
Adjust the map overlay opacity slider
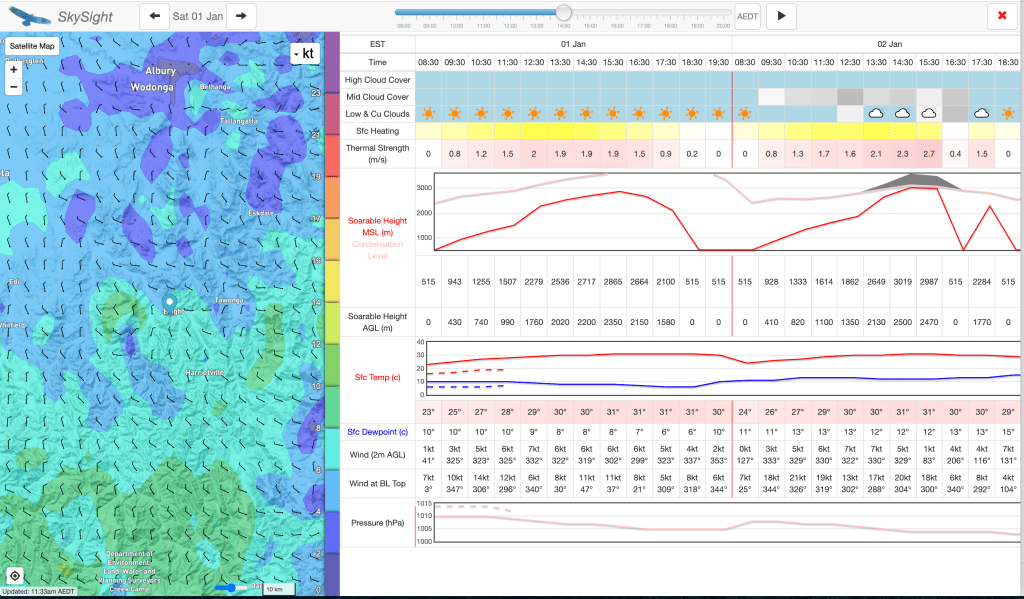point(233,587)
